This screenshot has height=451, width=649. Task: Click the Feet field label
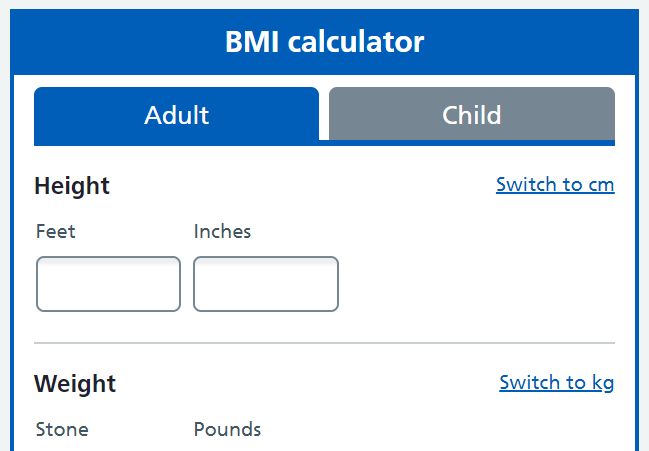point(56,232)
